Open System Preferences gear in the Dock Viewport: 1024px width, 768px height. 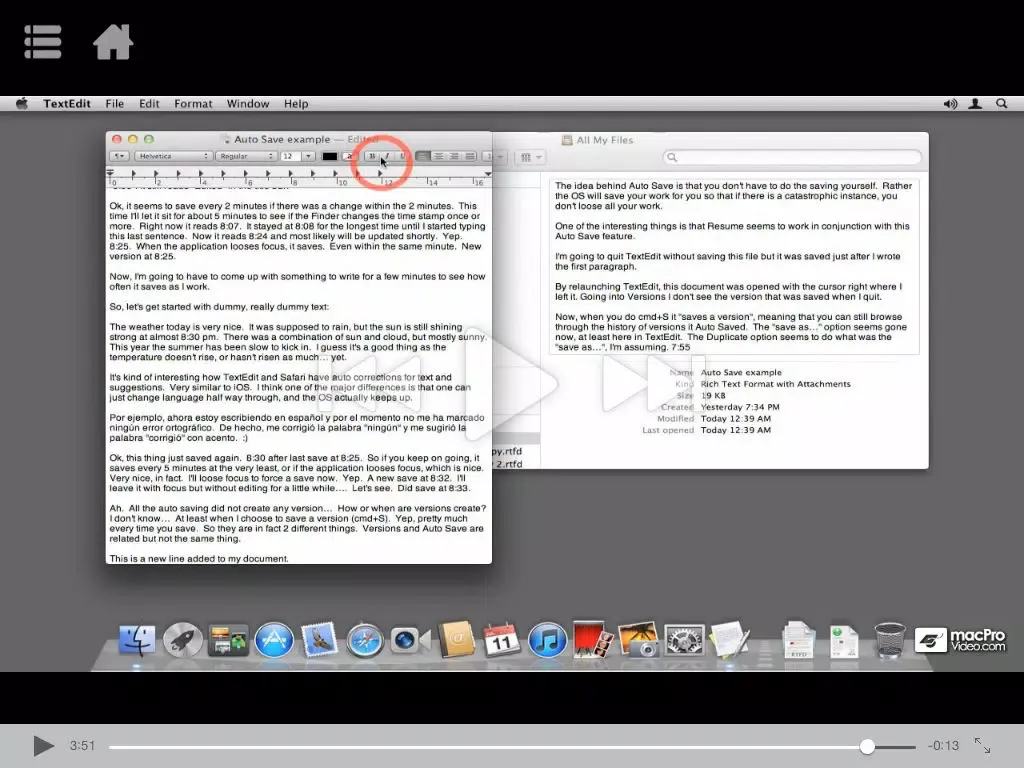pyautogui.click(x=684, y=640)
